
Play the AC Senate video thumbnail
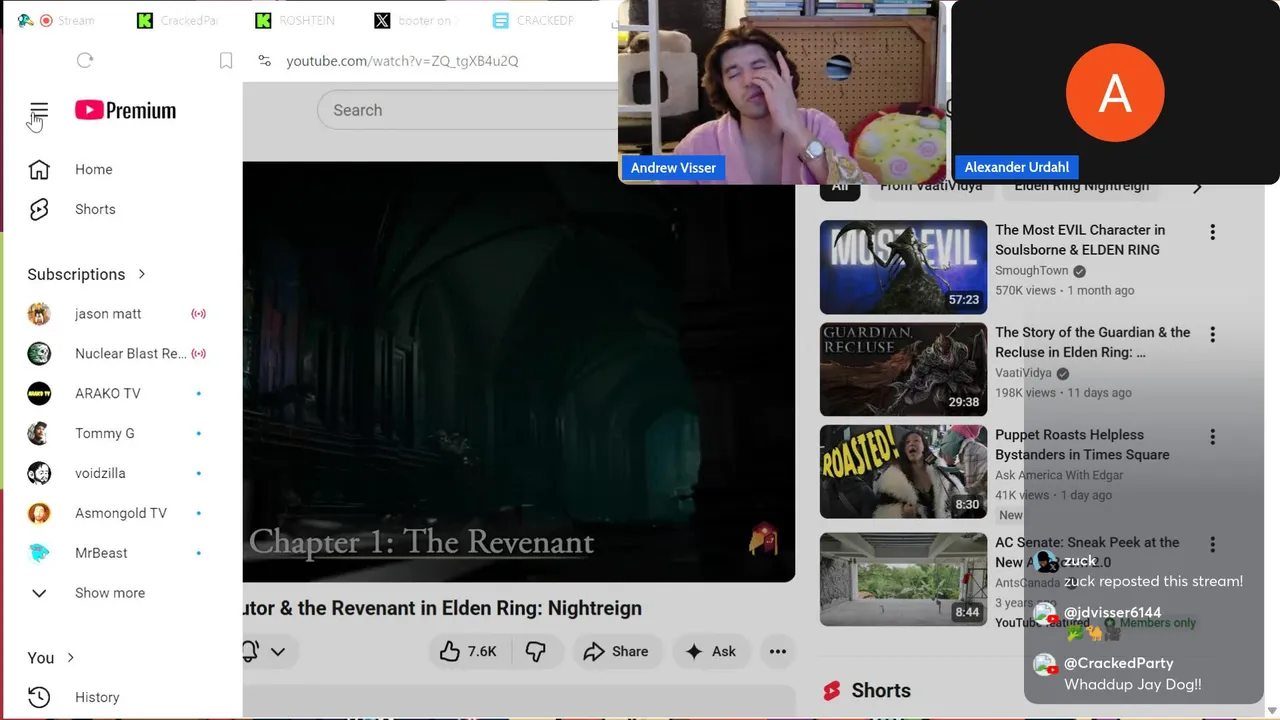click(x=903, y=579)
